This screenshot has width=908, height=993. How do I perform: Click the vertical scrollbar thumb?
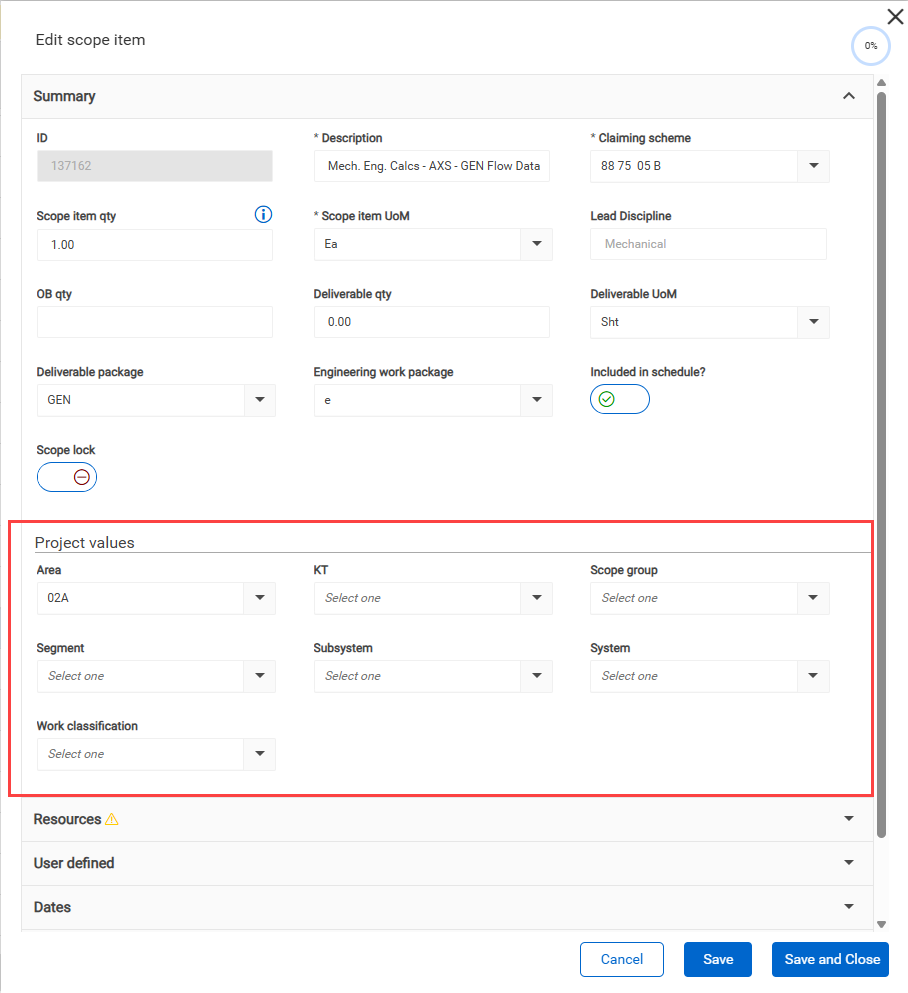tap(881, 465)
